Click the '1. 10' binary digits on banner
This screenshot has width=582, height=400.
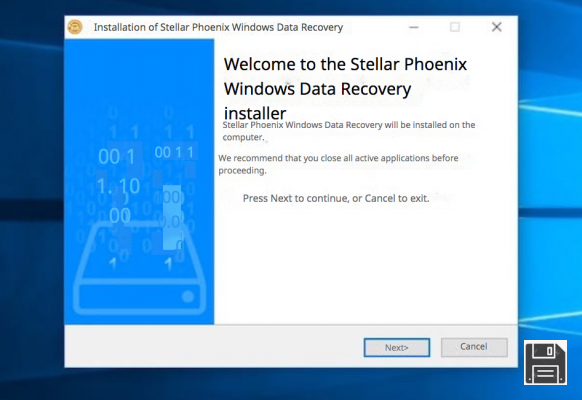pos(118,186)
